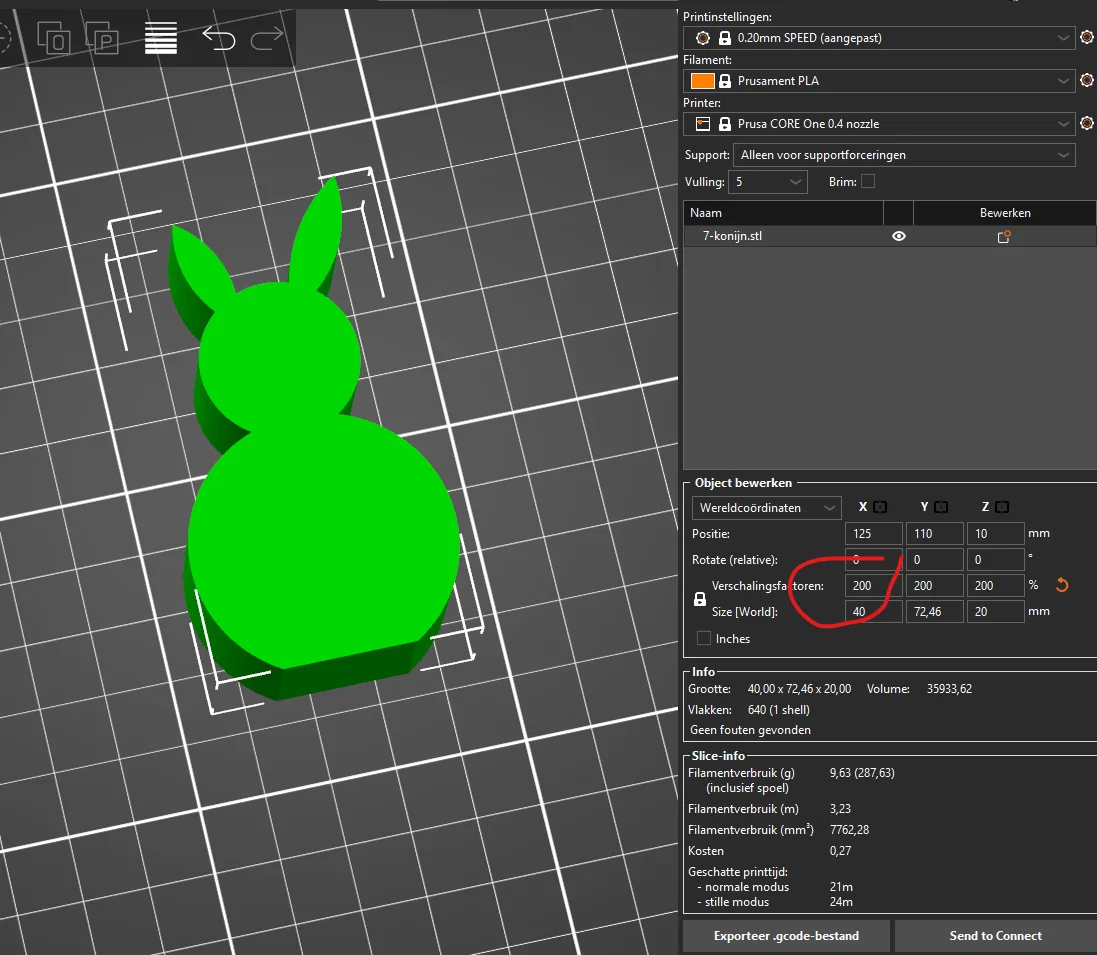Click the scale factor Z field showing 200
This screenshot has width=1097, height=955.
coord(996,586)
